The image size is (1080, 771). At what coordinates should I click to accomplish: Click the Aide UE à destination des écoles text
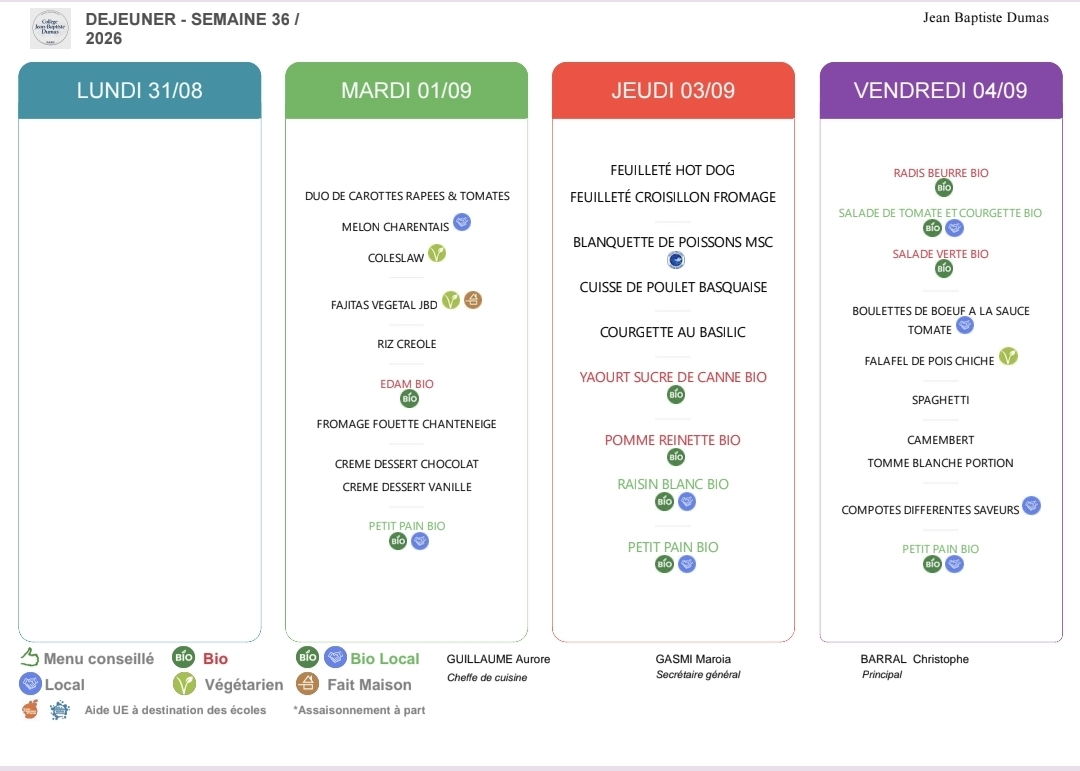(x=175, y=710)
